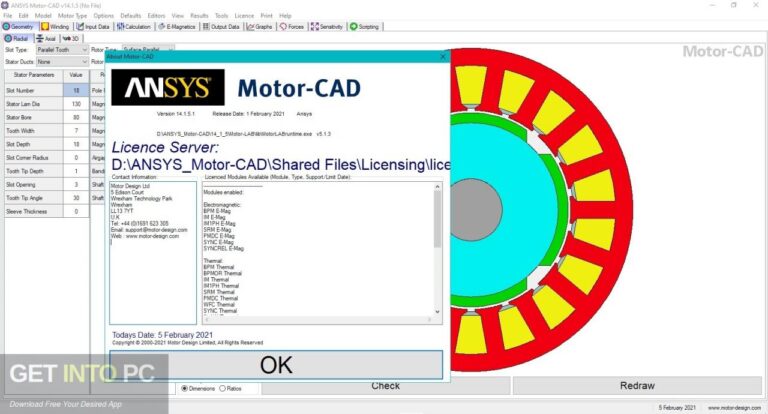The height and width of the screenshot is (414, 768).
Task: Switch to the Winding tab
Action: click(x=55, y=26)
